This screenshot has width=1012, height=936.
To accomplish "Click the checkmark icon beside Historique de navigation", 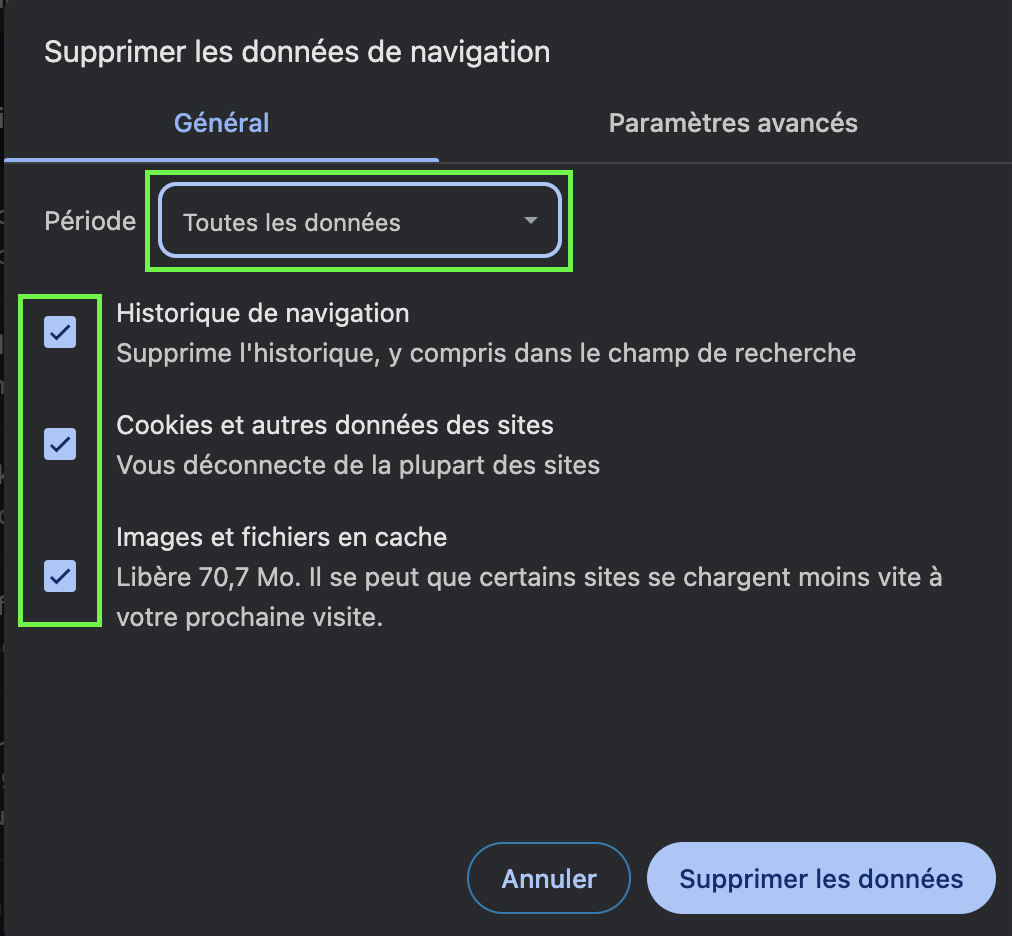I will point(61,333).
